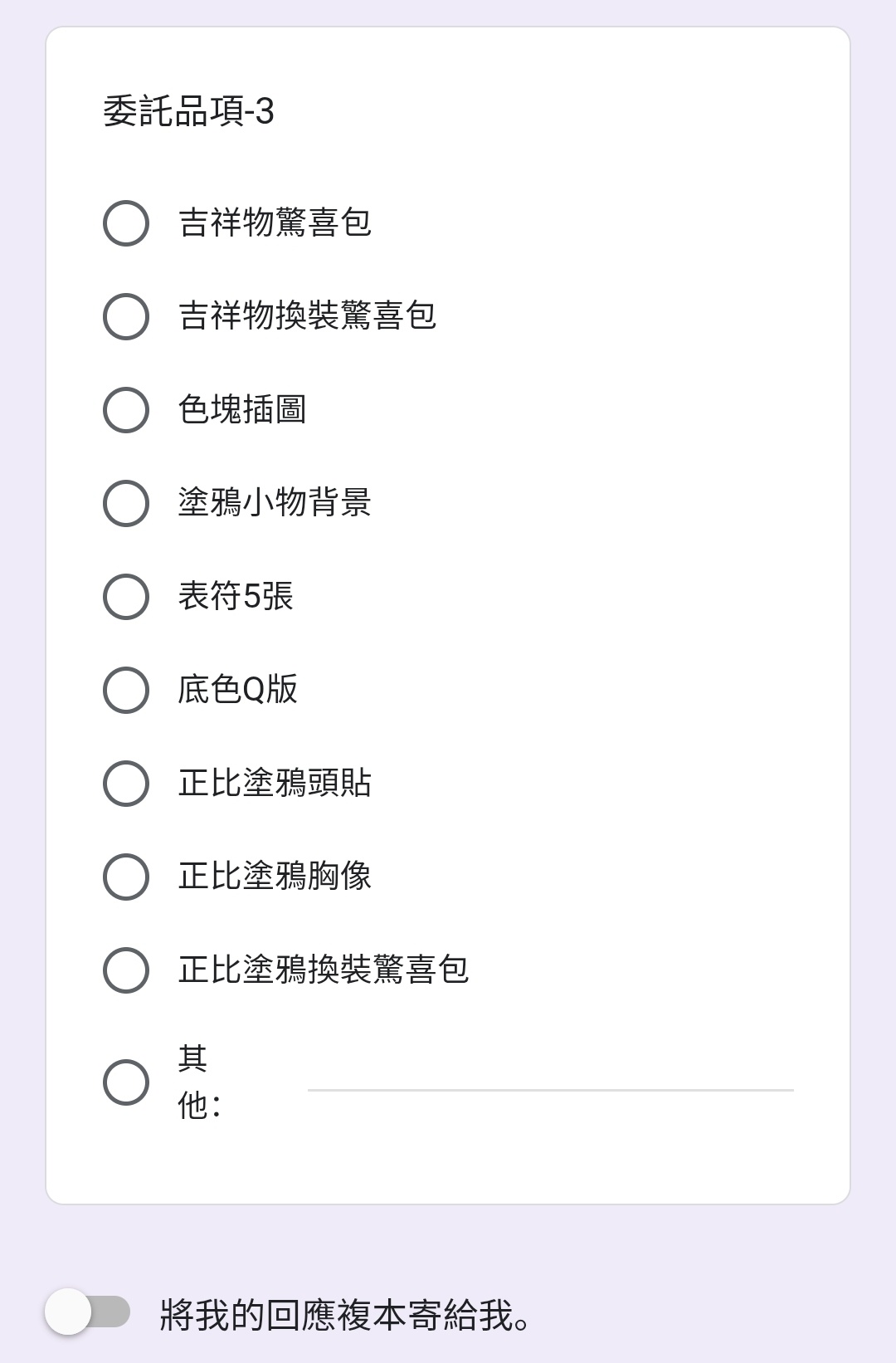The height and width of the screenshot is (1363, 896).
Task: Pick the 塗鴉小物背景 radio button
Action: click(126, 503)
